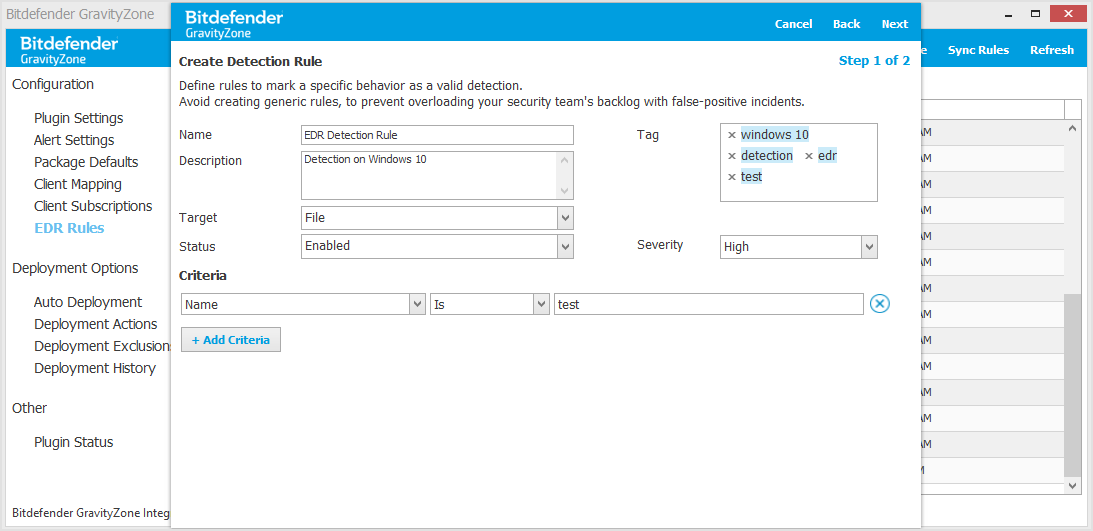Open Plugin Settings in the sidebar
Screen dimensions: 1093x531
78,118
